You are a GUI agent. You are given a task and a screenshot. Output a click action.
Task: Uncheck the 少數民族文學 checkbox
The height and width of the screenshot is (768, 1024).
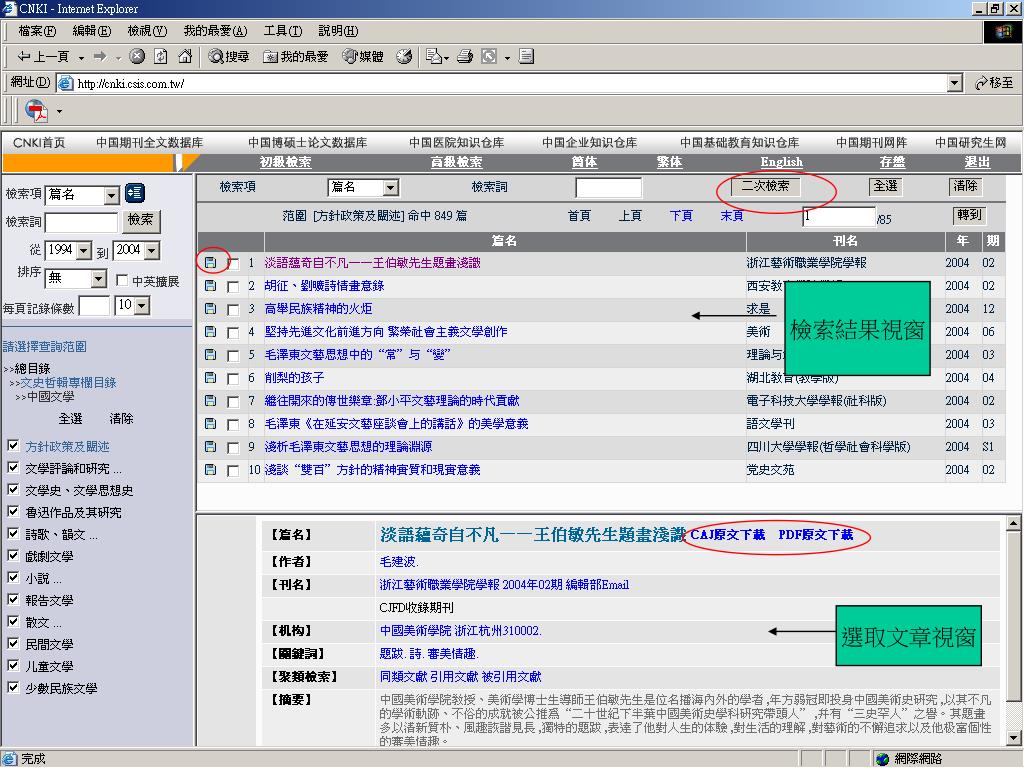pyautogui.click(x=12, y=687)
